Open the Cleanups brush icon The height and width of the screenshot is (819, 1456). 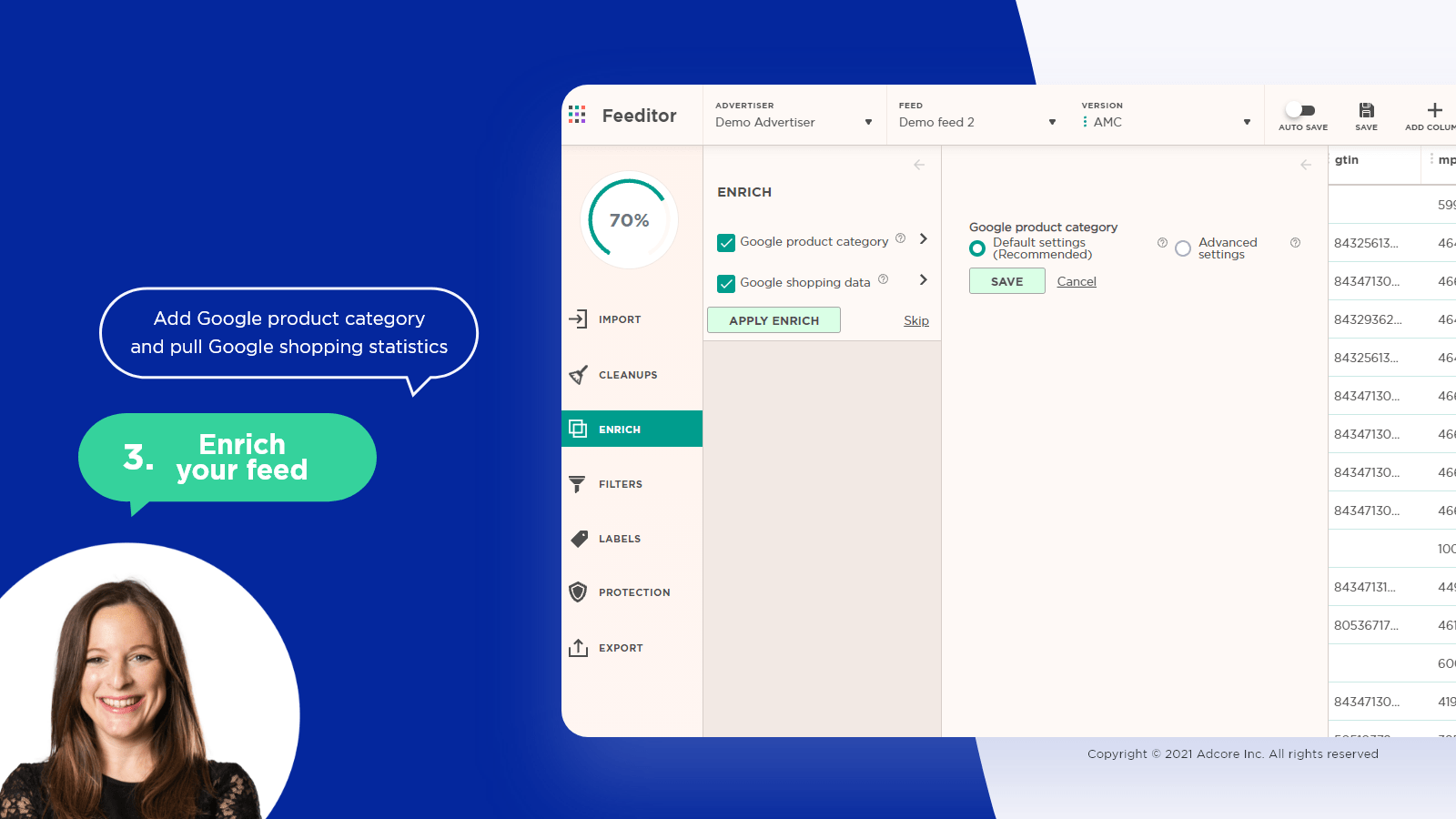click(x=578, y=375)
